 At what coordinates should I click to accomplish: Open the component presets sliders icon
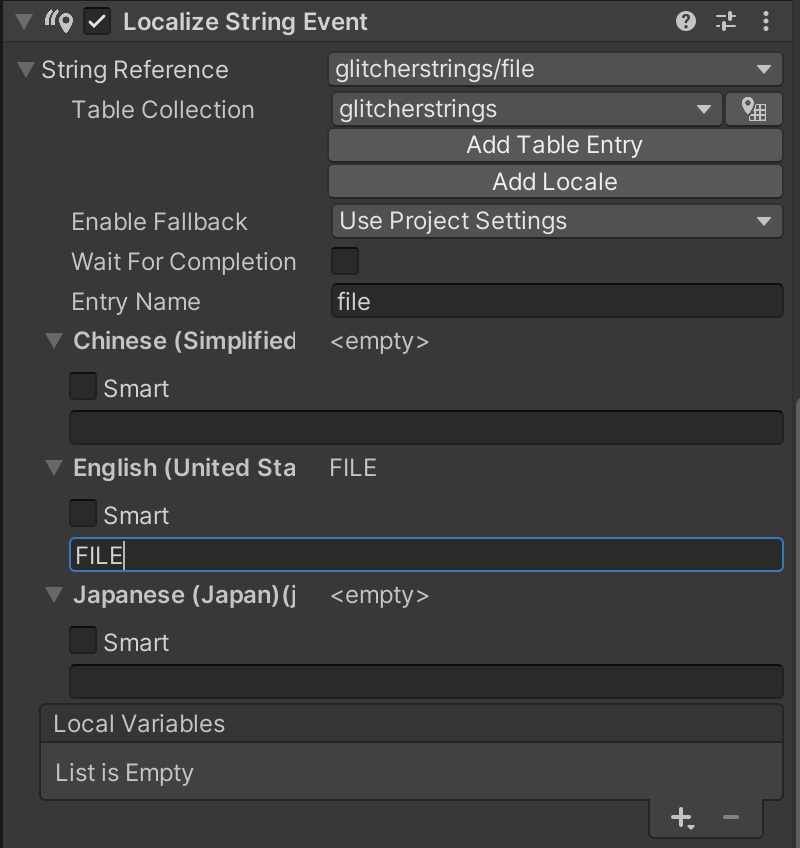726,21
